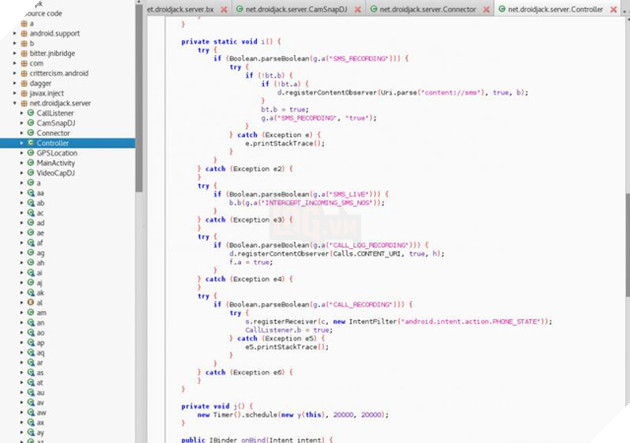
Task: Click the source tree panel scrollbar
Action: 140,100
